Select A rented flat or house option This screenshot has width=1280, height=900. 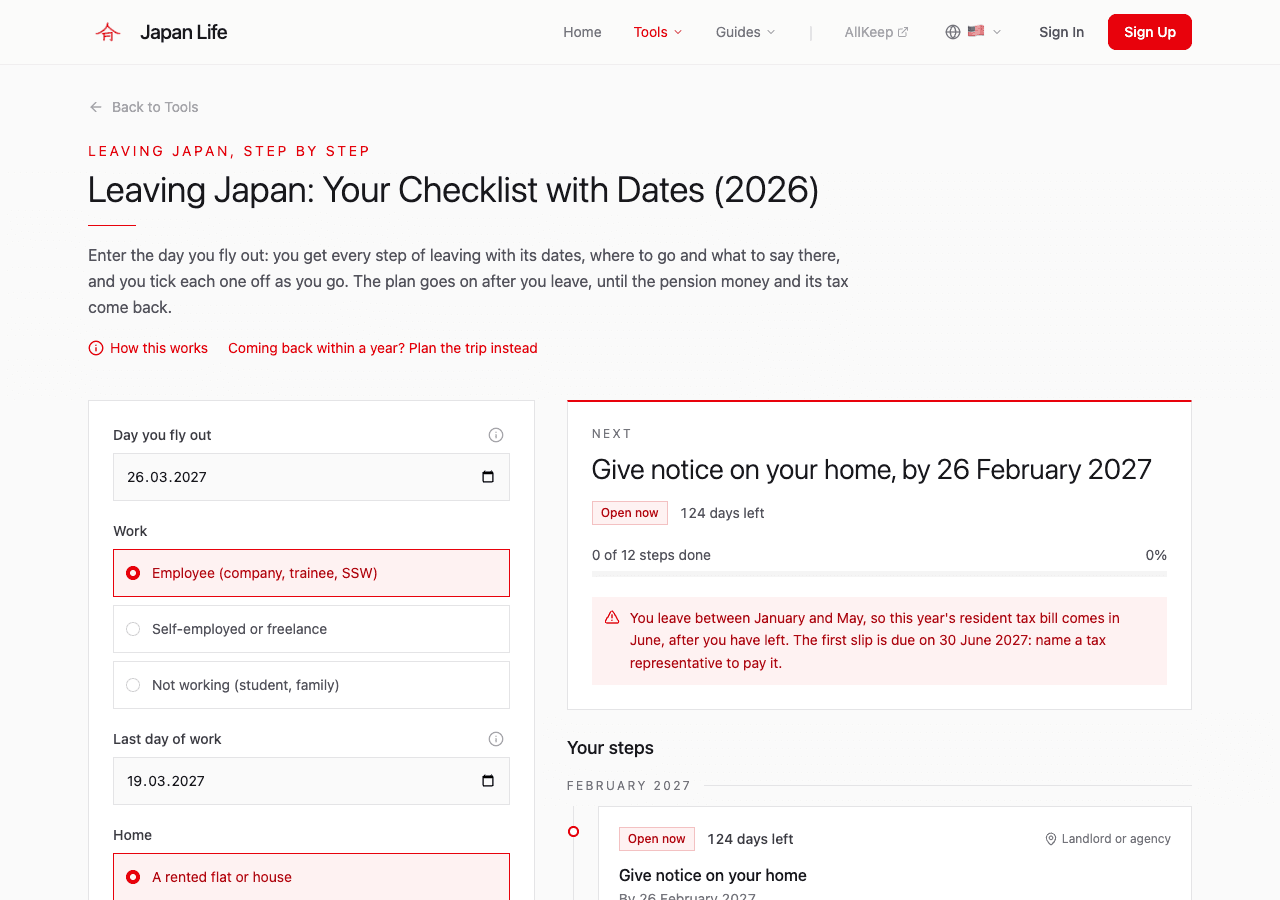311,877
